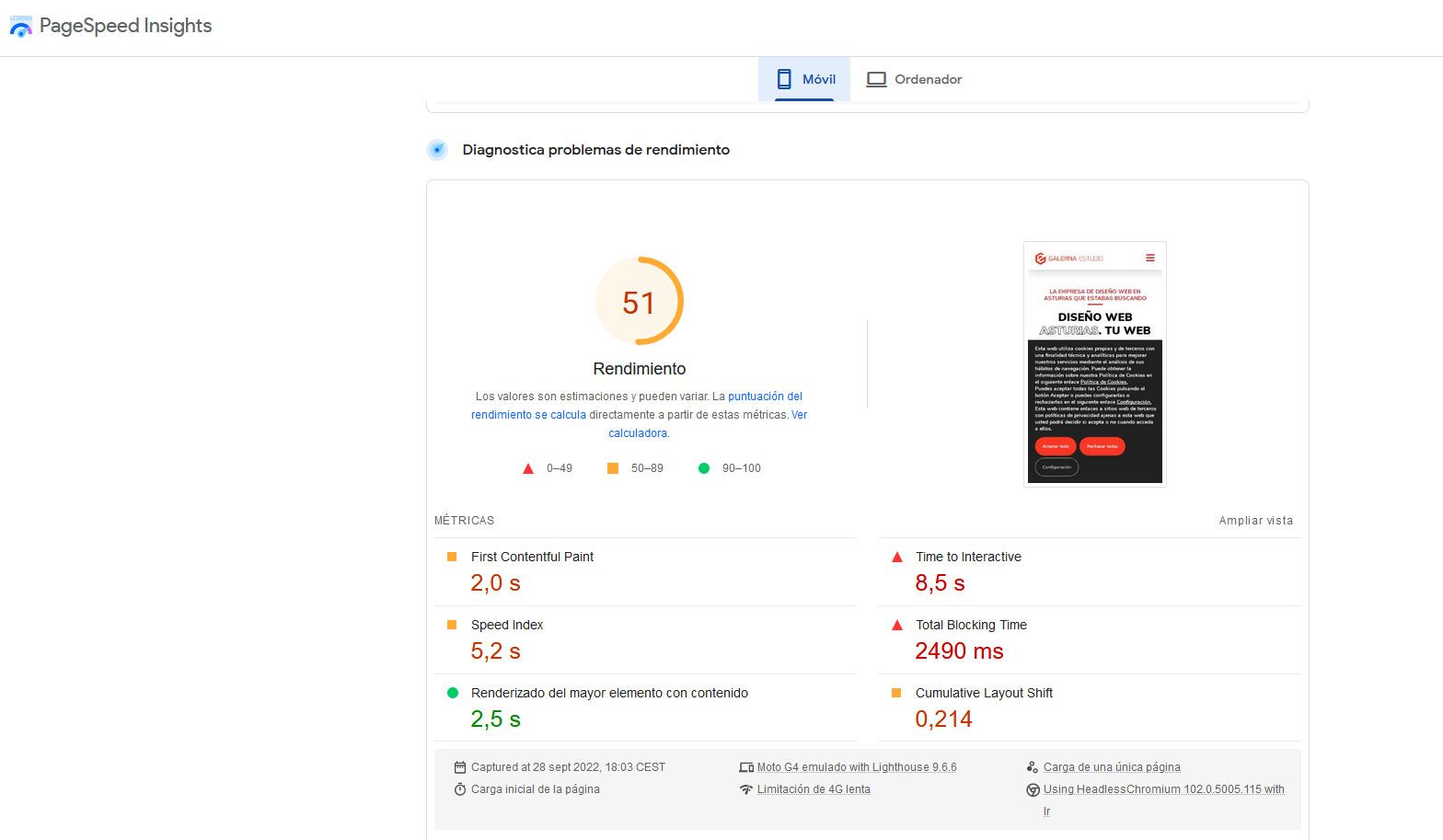The width and height of the screenshot is (1443, 840).
Task: Click the green circle 90–100 legend icon
Action: pos(704,468)
